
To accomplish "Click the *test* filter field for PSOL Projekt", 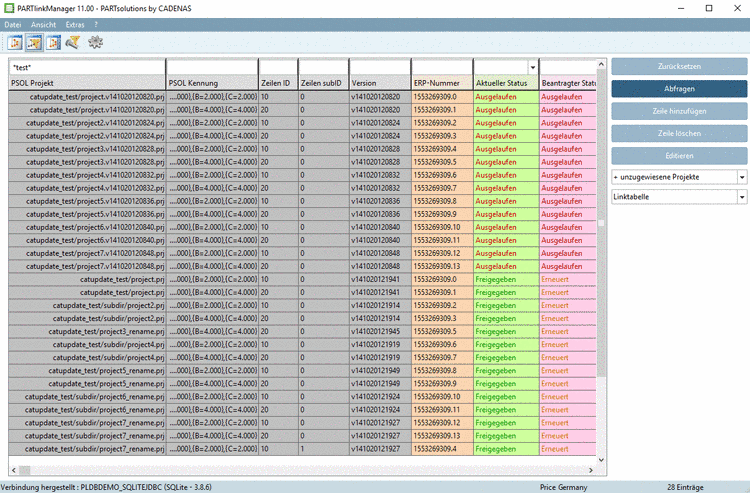I will pyautogui.click(x=85, y=67).
